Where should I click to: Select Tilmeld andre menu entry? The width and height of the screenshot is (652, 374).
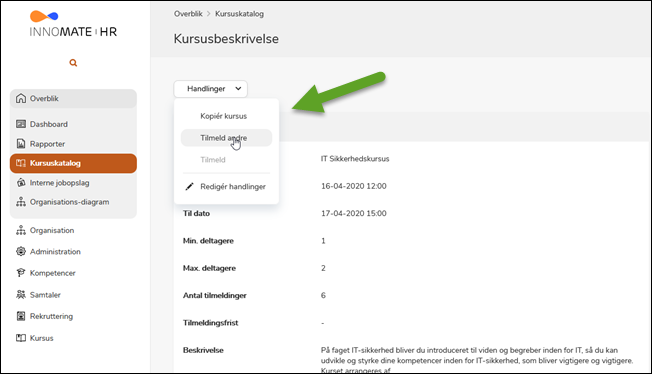pos(226,138)
